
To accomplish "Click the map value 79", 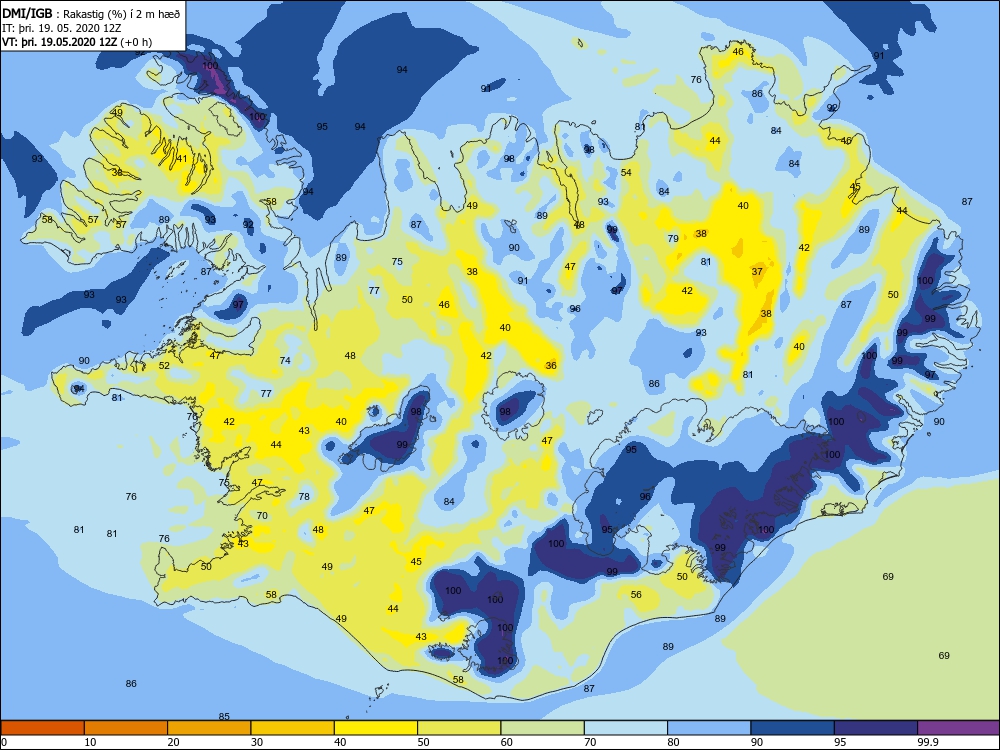I will tap(673, 239).
